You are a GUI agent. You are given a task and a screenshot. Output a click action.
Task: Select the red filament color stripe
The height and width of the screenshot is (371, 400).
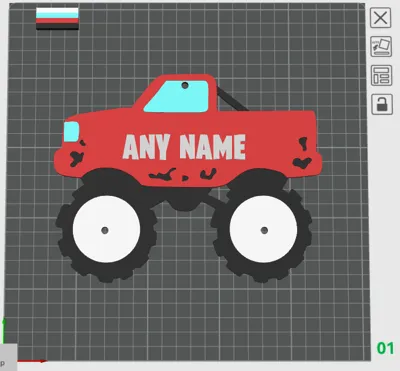coord(57,21)
